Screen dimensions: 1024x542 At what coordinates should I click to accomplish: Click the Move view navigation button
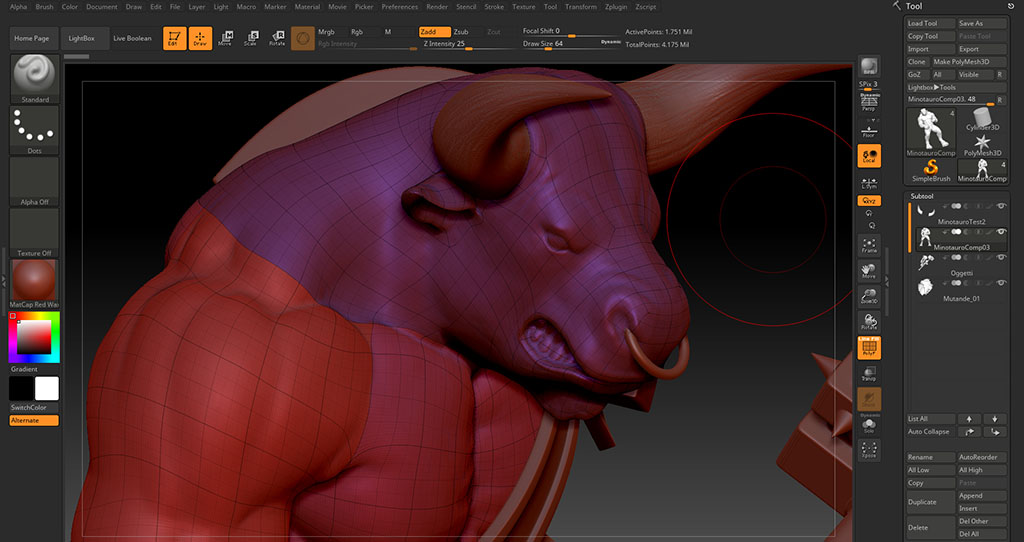[869, 271]
